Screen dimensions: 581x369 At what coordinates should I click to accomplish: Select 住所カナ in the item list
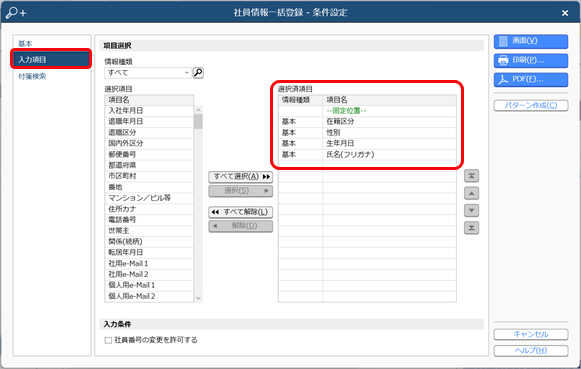tap(149, 209)
